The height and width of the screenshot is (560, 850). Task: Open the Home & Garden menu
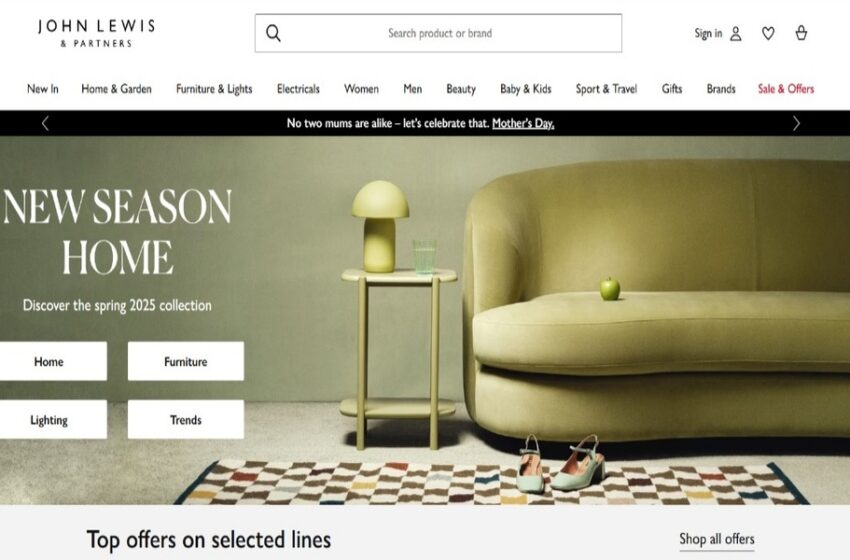coord(117,89)
